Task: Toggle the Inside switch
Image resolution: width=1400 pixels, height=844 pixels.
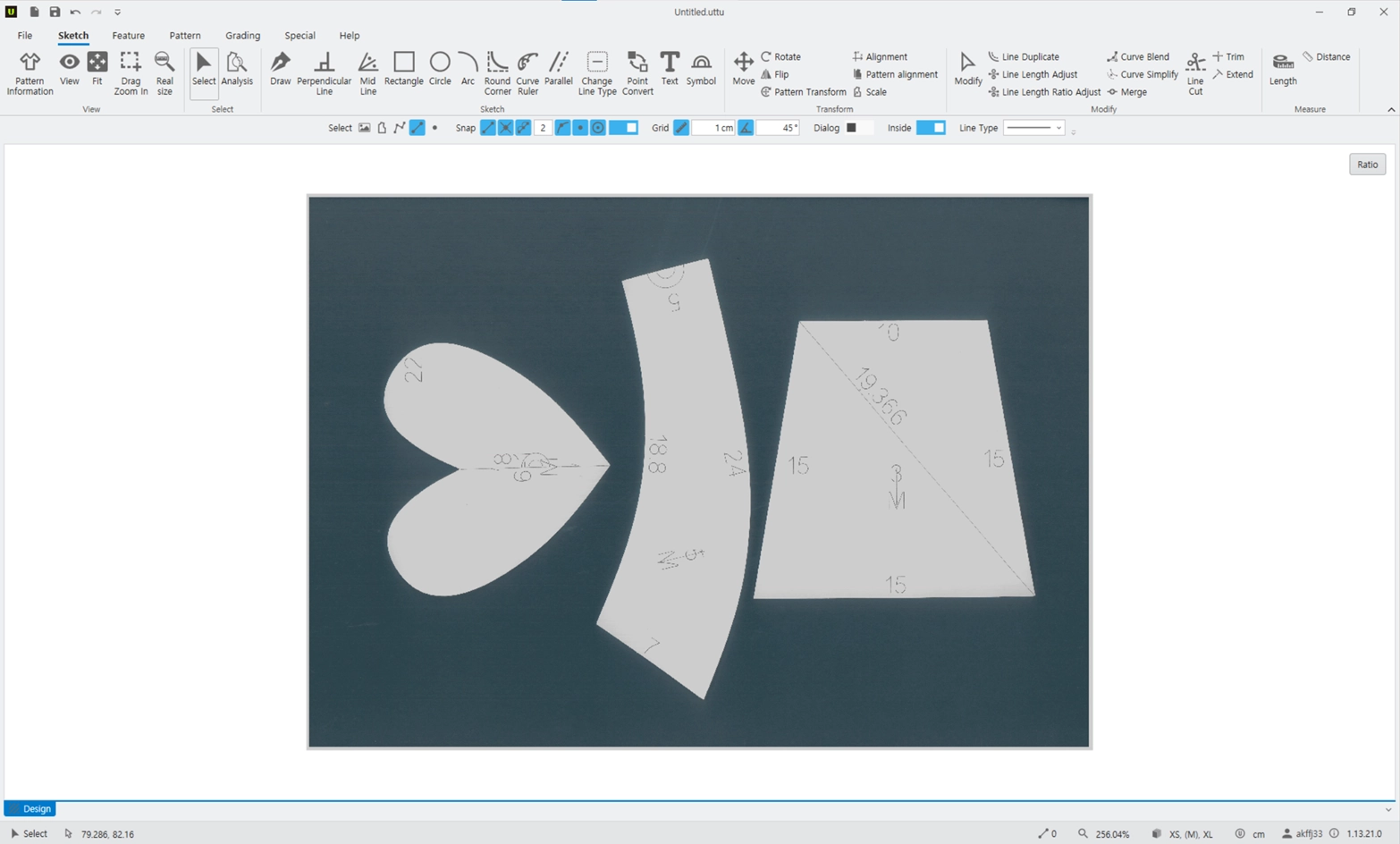Action: point(931,128)
